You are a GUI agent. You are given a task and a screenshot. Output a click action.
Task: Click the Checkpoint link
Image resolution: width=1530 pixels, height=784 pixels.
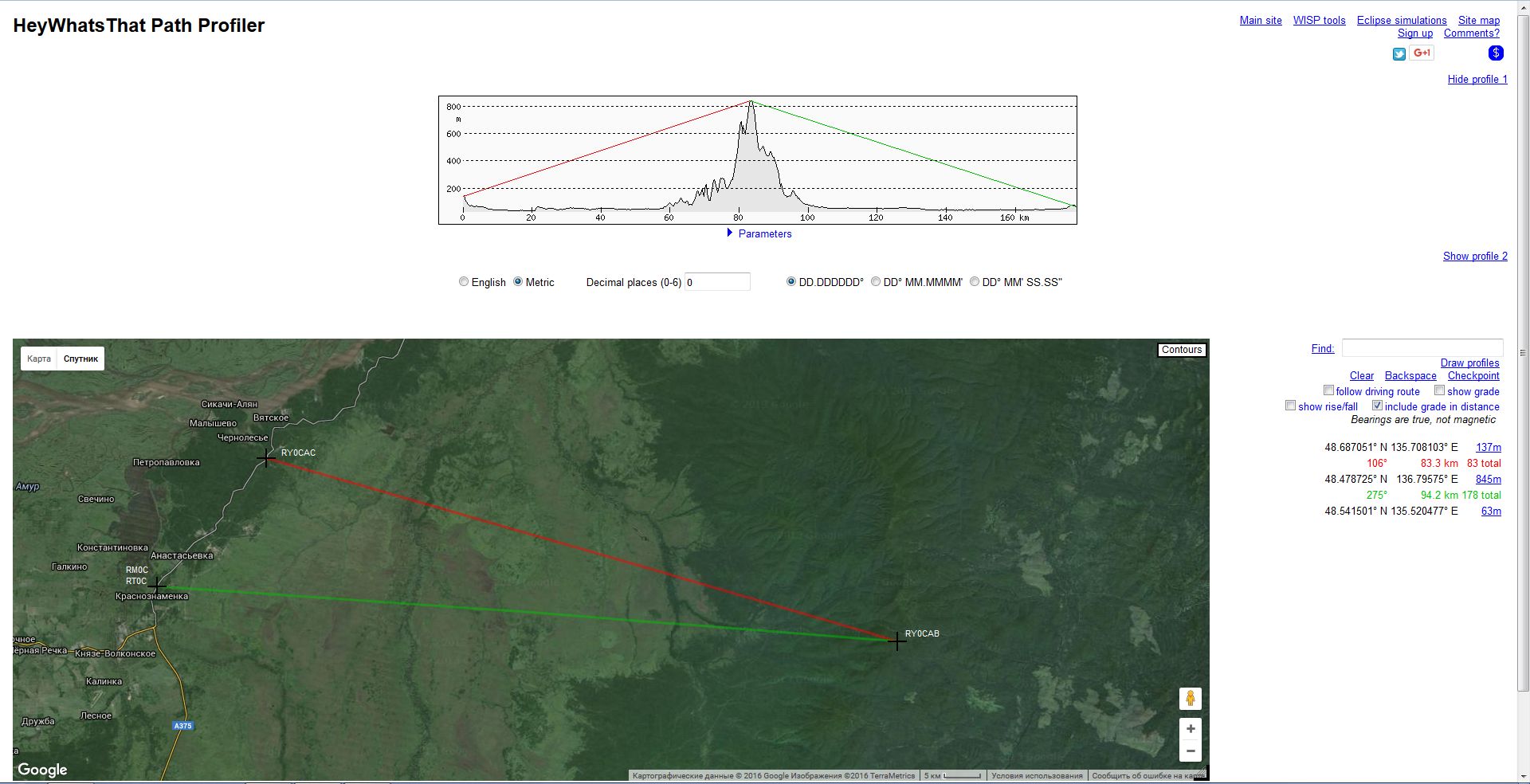coord(1473,376)
